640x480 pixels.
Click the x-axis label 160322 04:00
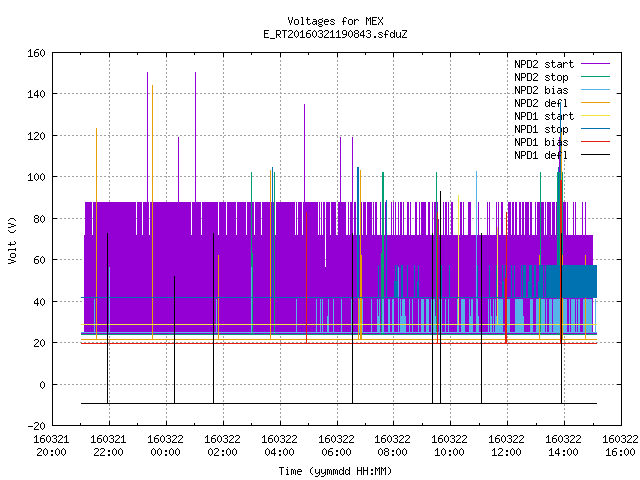coord(279,446)
